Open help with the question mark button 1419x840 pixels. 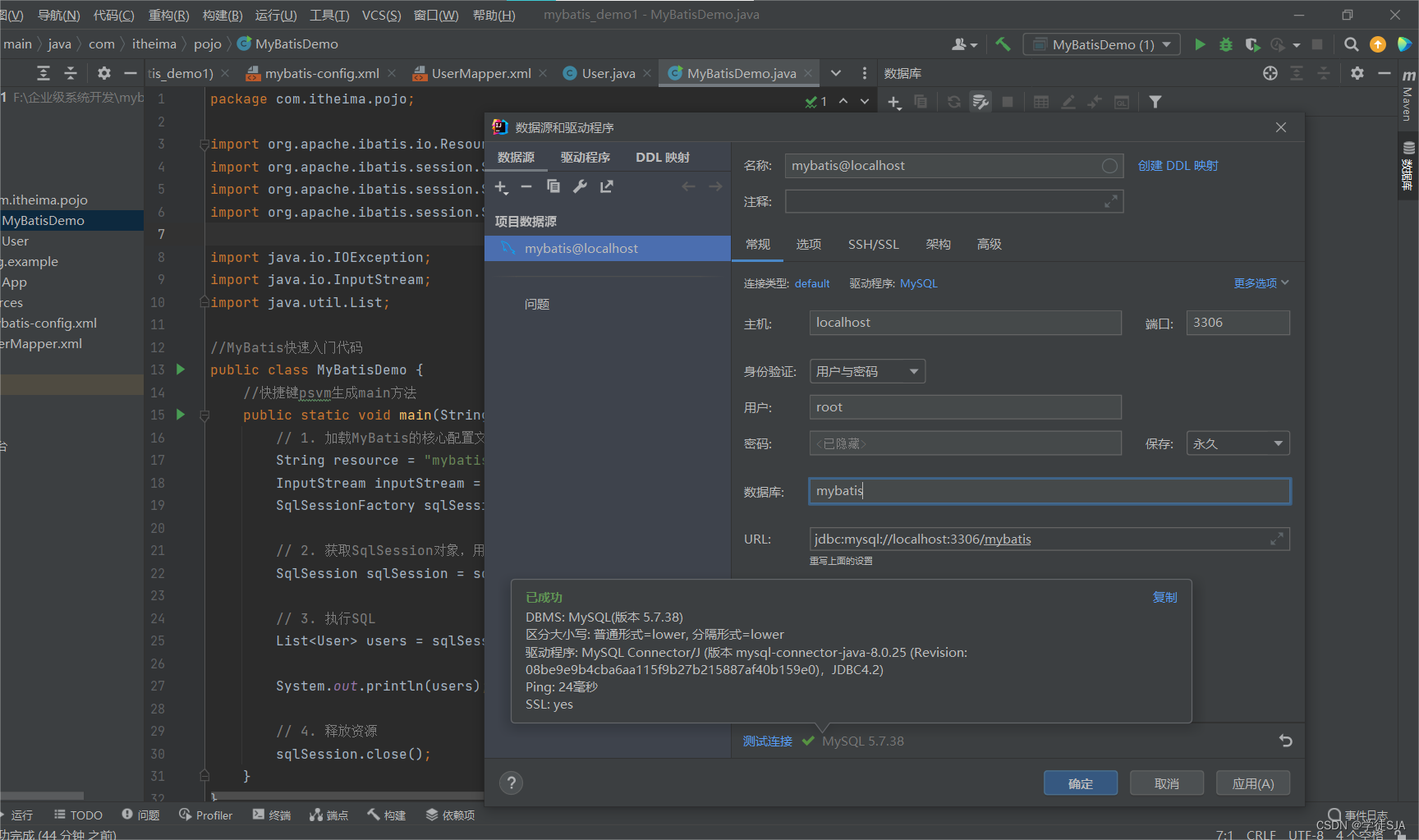click(x=511, y=783)
